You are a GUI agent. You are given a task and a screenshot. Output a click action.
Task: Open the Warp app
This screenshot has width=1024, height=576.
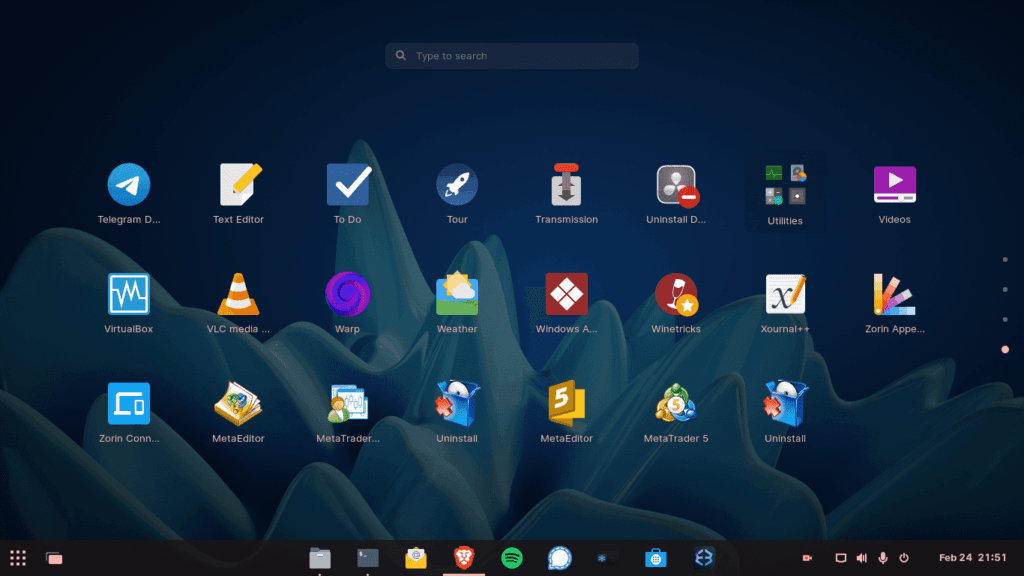click(x=347, y=294)
